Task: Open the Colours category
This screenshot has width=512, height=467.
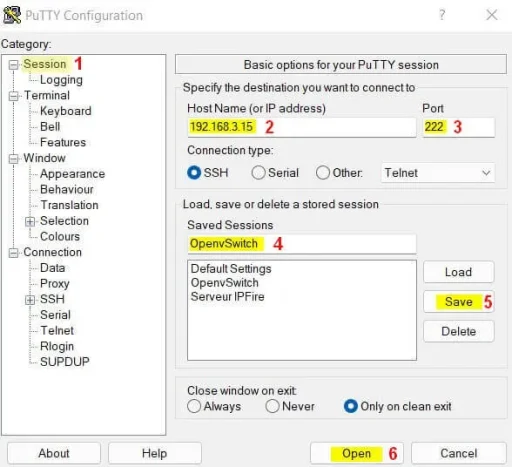Action: [60, 236]
